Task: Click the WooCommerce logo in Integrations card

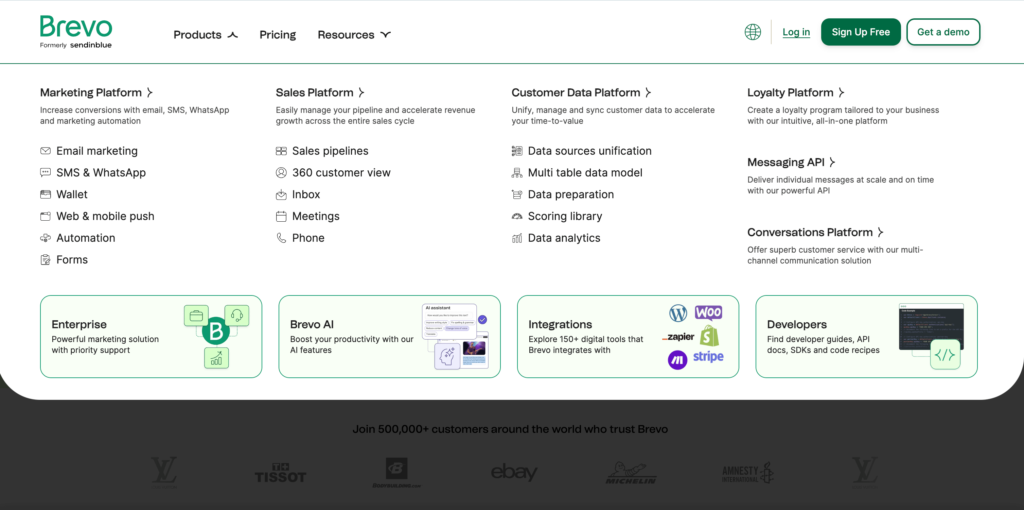Action: coord(708,313)
